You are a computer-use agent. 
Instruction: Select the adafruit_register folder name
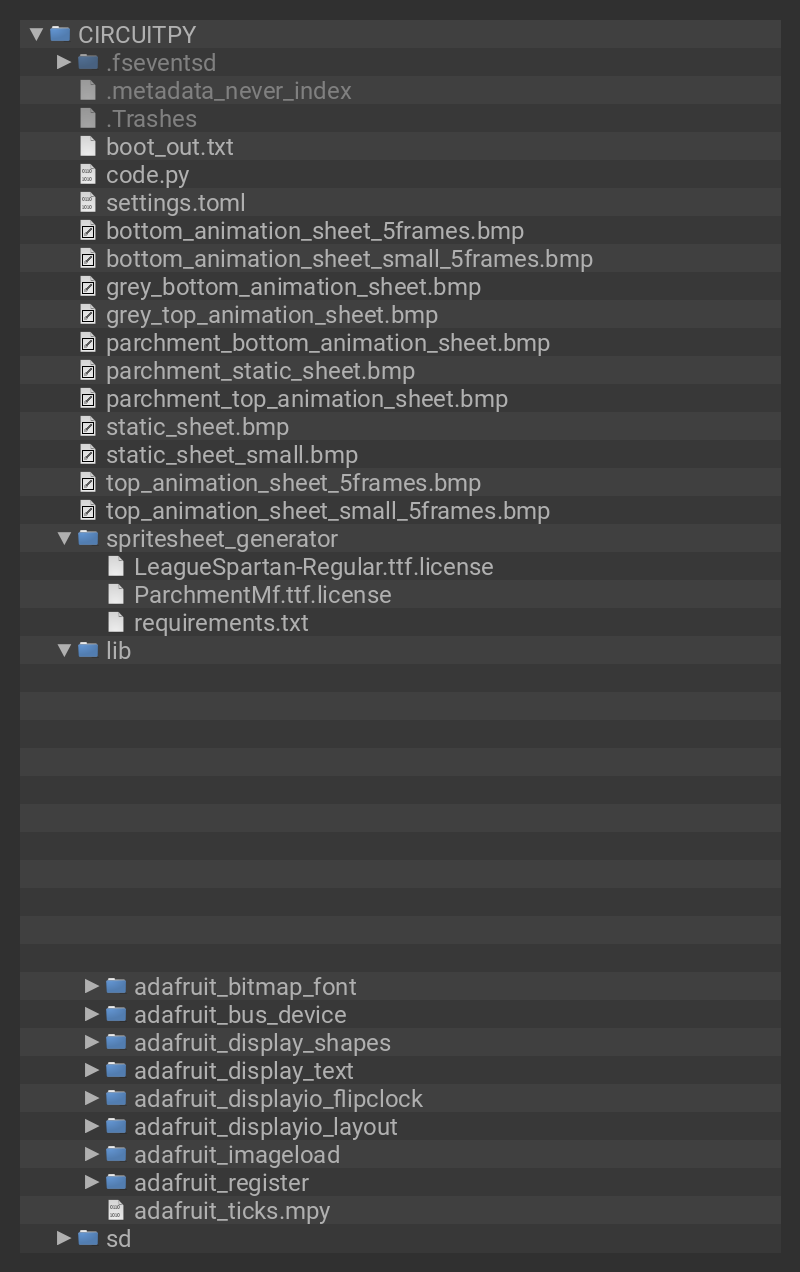coord(221,1183)
